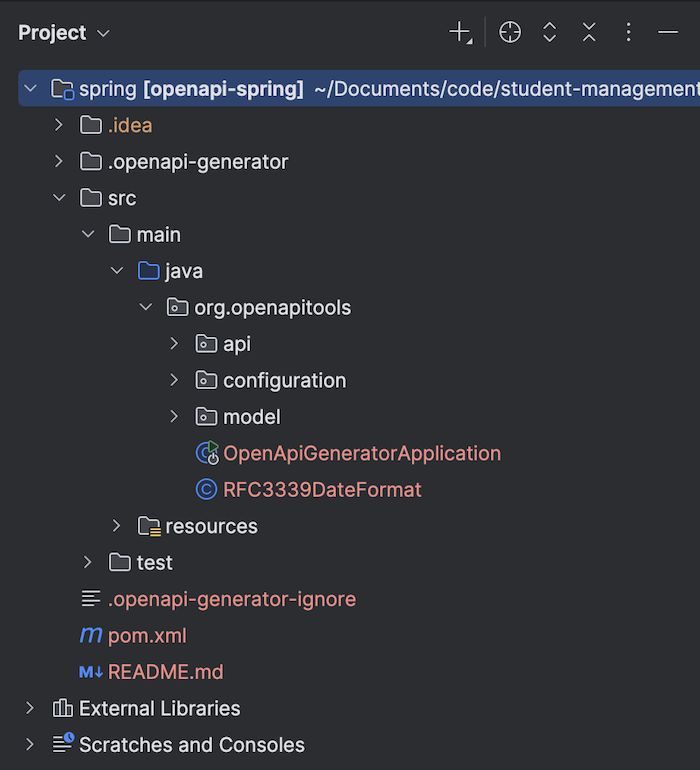Select the configuration package
The height and width of the screenshot is (770, 700).
coord(284,380)
